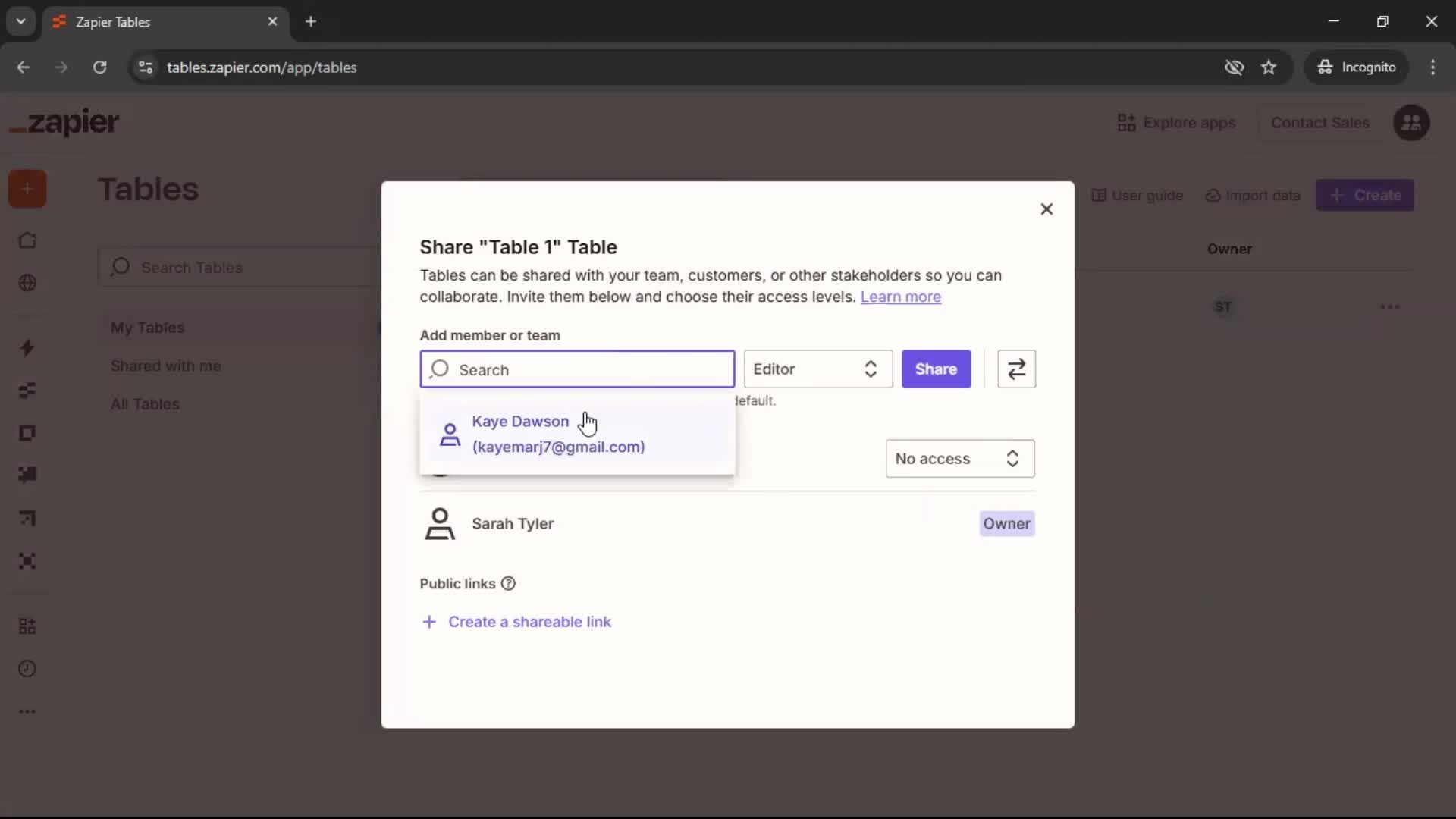Click the purple Create button

point(1365,196)
